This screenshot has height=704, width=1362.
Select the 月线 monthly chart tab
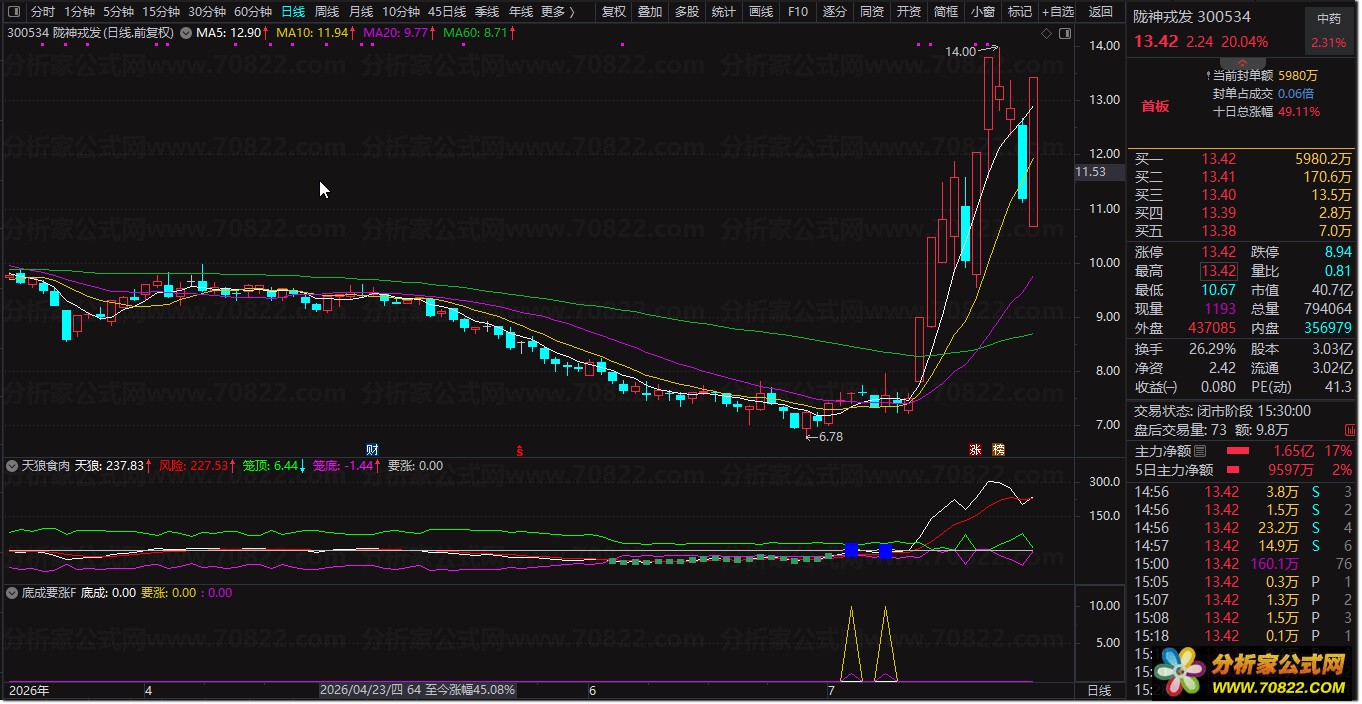[x=361, y=12]
